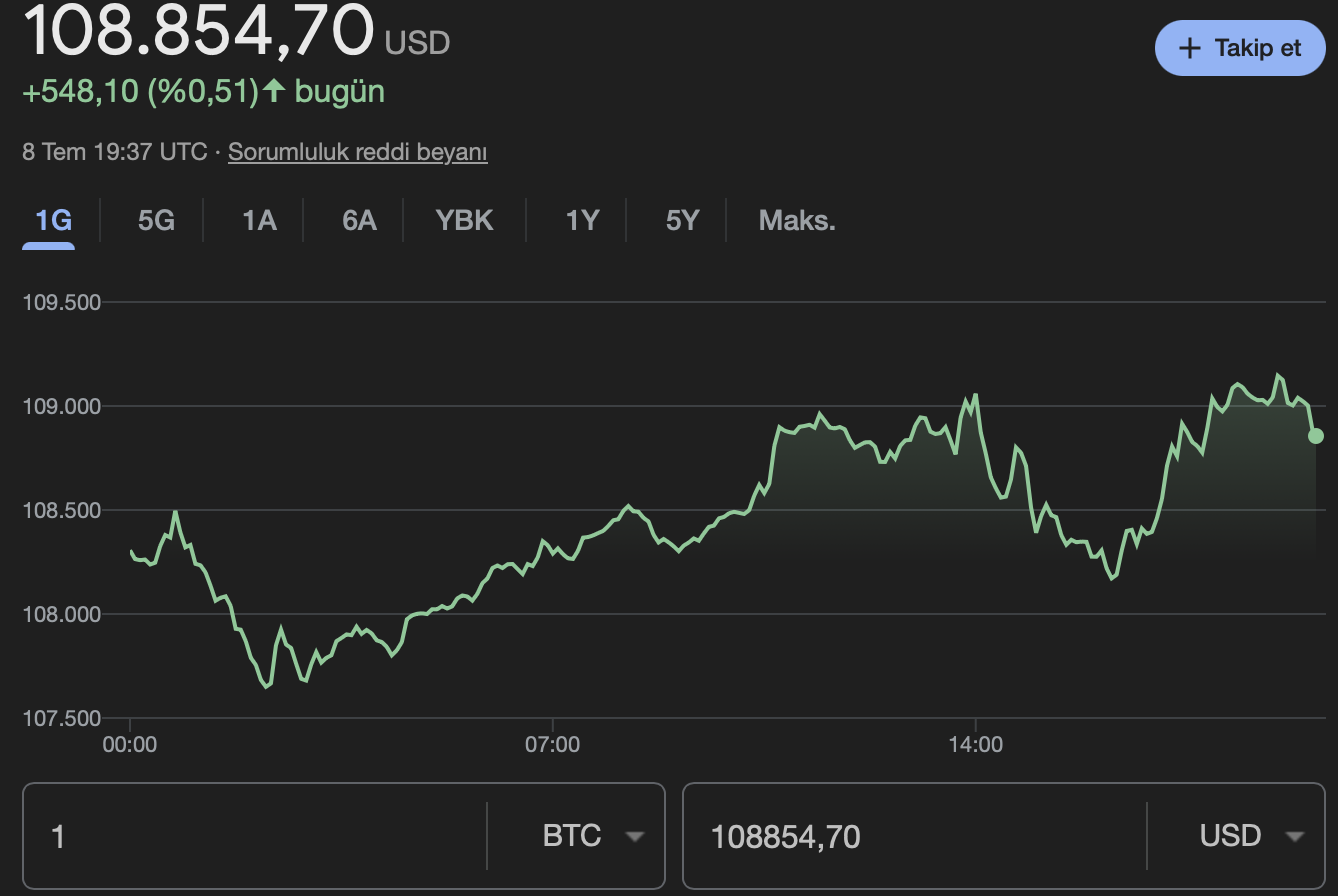Switch to the 1Y time range tab

582,220
